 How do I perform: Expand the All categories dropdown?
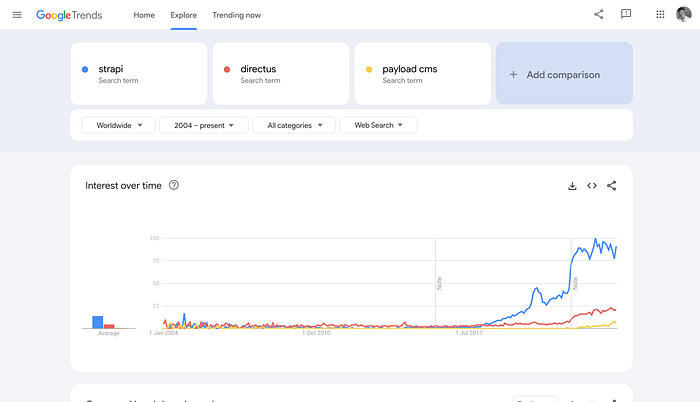(293, 125)
